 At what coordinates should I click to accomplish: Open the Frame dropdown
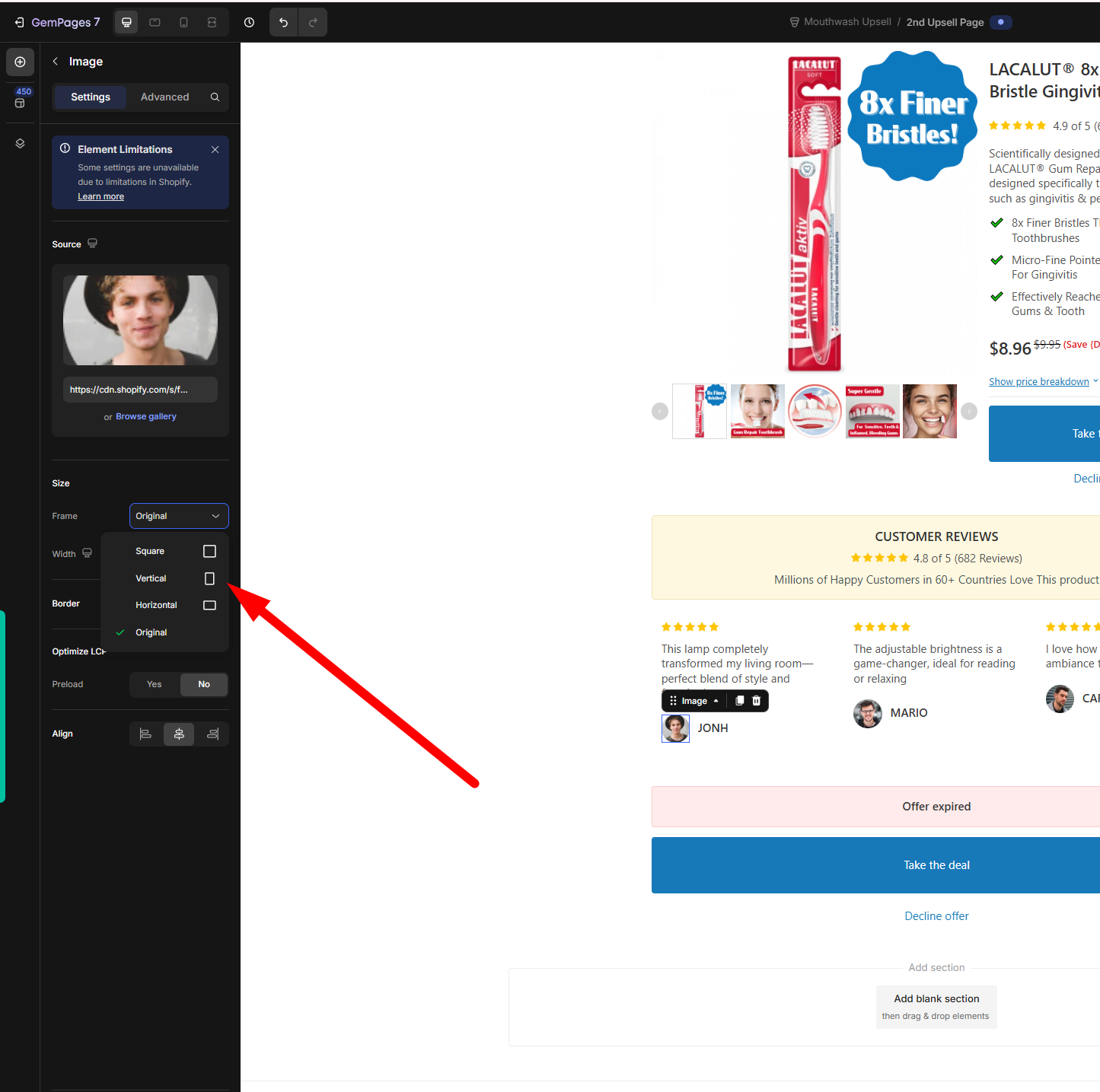point(179,516)
